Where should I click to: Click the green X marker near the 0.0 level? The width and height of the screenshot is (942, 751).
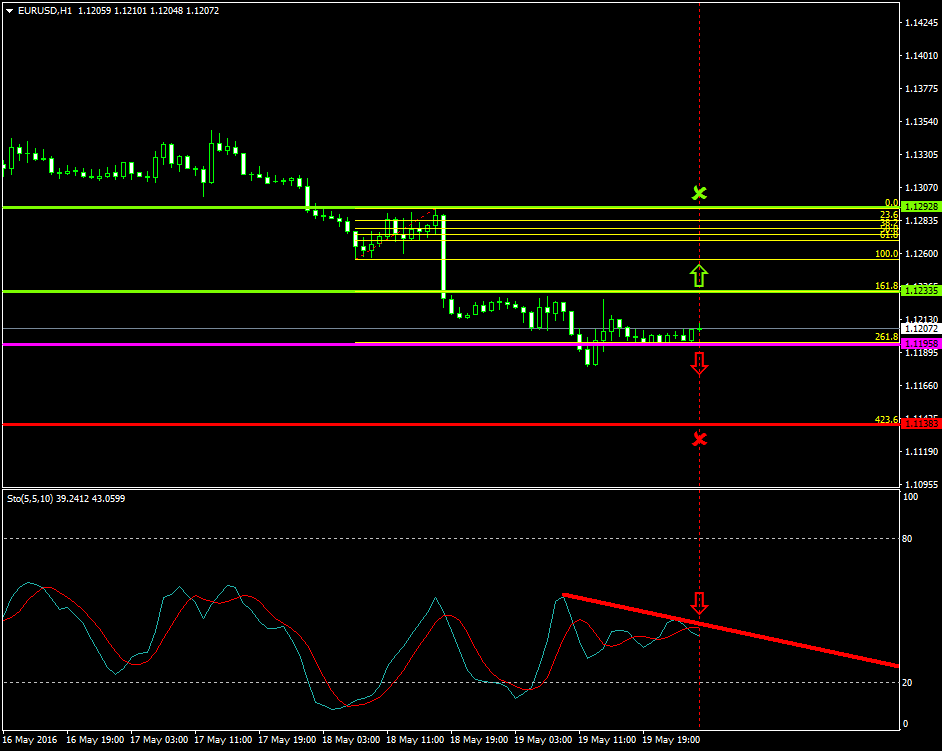pyautogui.click(x=699, y=194)
